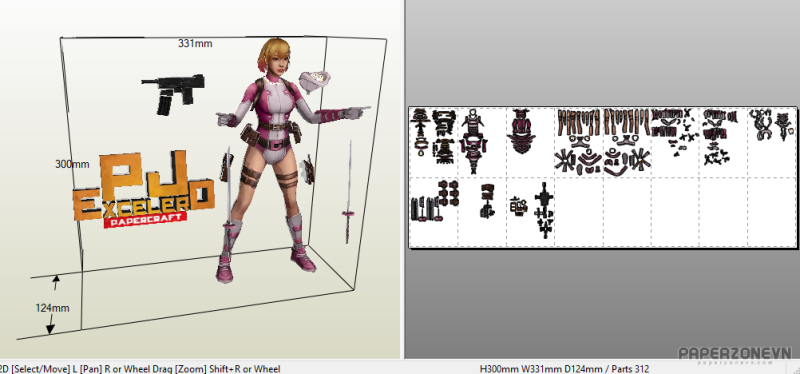
Task: Select the page with pink torso parts
Action: point(530,142)
